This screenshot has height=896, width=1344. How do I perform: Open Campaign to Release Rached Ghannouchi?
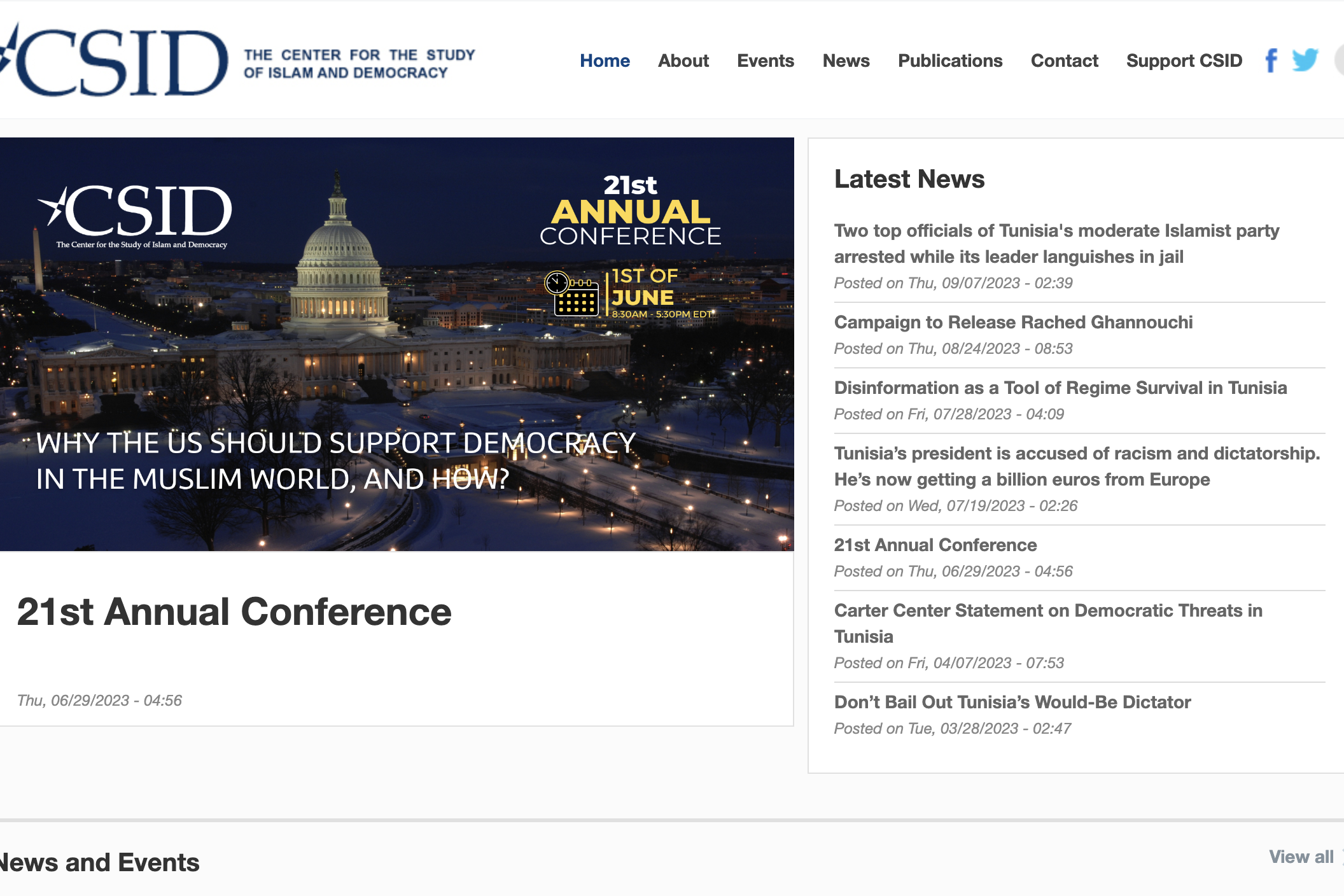click(1013, 323)
